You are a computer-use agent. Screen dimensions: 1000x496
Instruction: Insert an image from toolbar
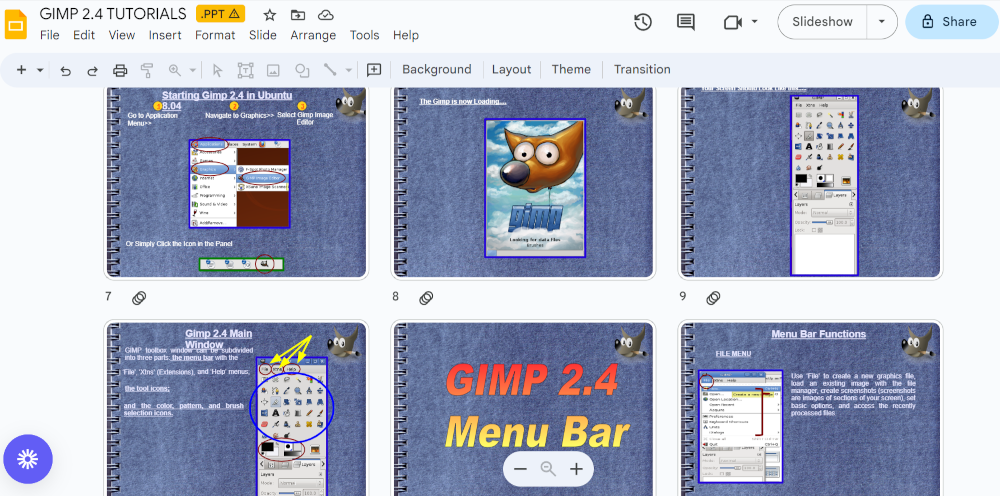click(x=273, y=70)
